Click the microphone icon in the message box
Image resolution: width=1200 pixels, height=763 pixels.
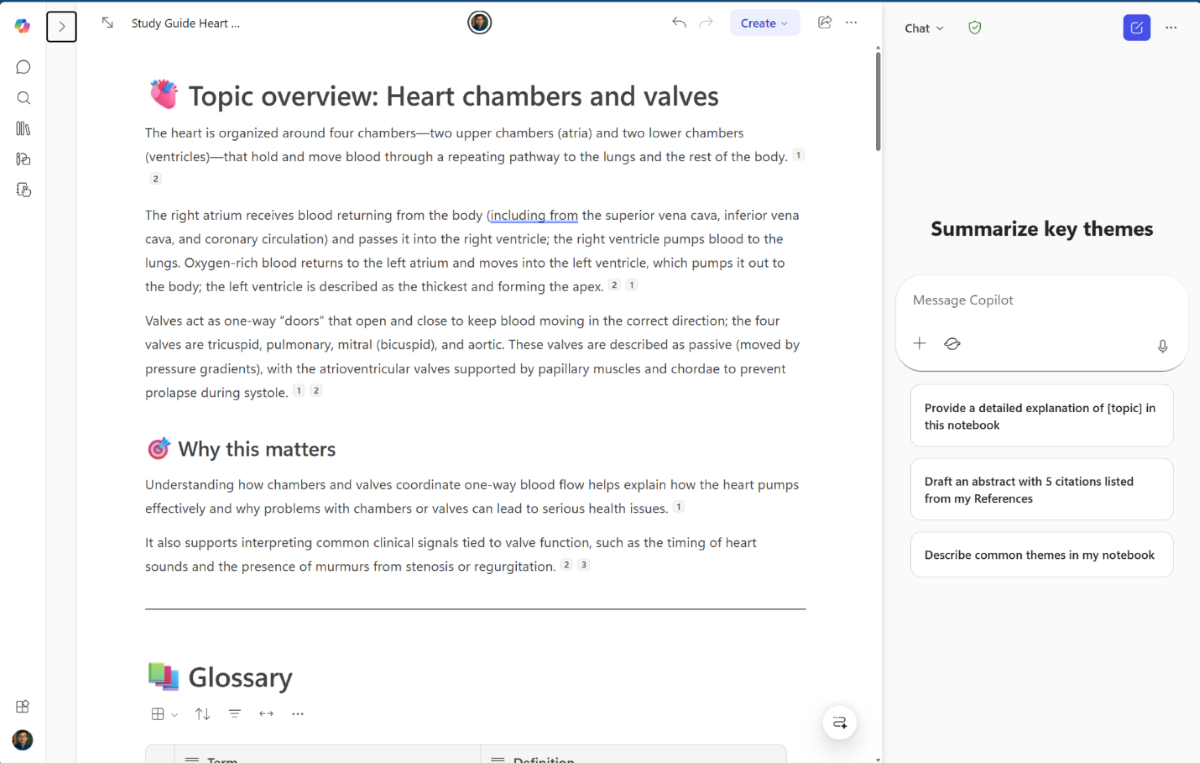click(1162, 346)
